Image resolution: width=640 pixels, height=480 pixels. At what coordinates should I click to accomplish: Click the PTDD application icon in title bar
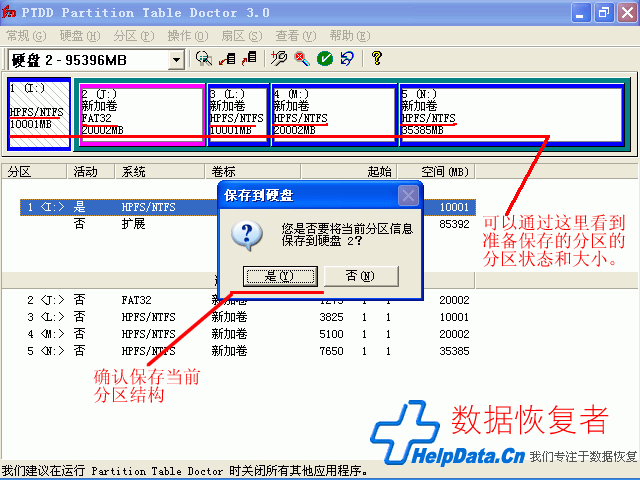click(9, 12)
